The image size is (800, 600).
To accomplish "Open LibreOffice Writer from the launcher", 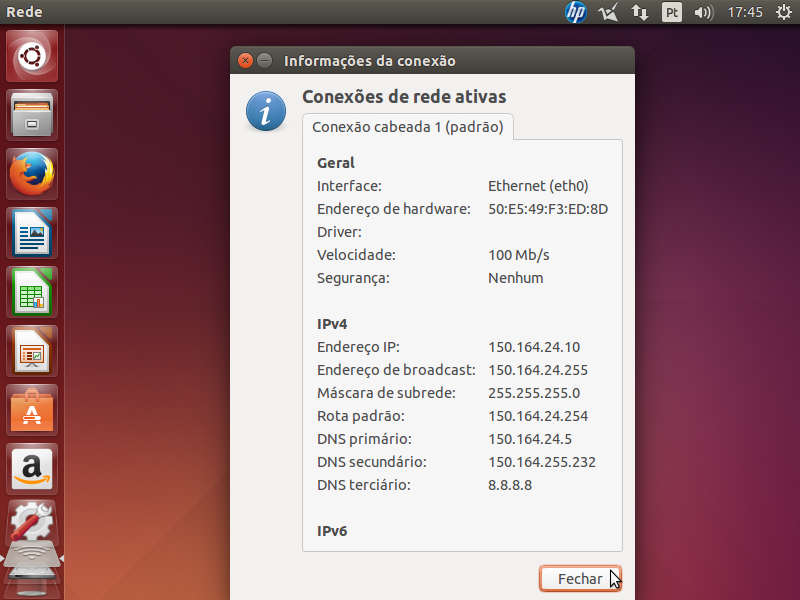I will click(x=33, y=233).
